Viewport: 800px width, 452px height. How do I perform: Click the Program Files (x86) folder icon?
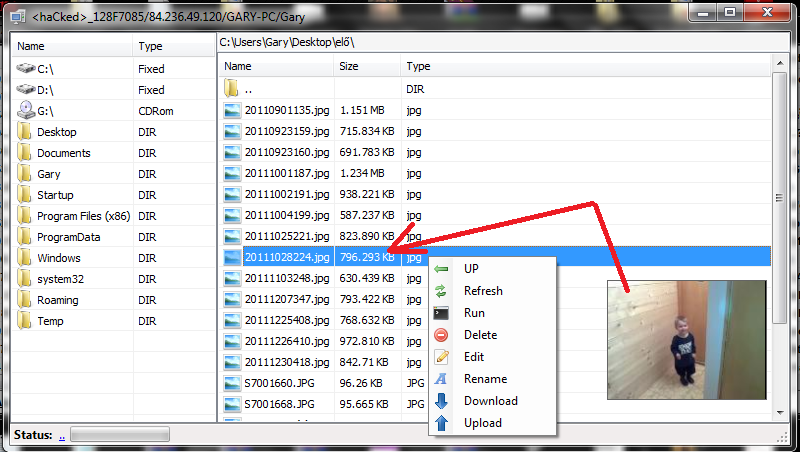coord(24,215)
